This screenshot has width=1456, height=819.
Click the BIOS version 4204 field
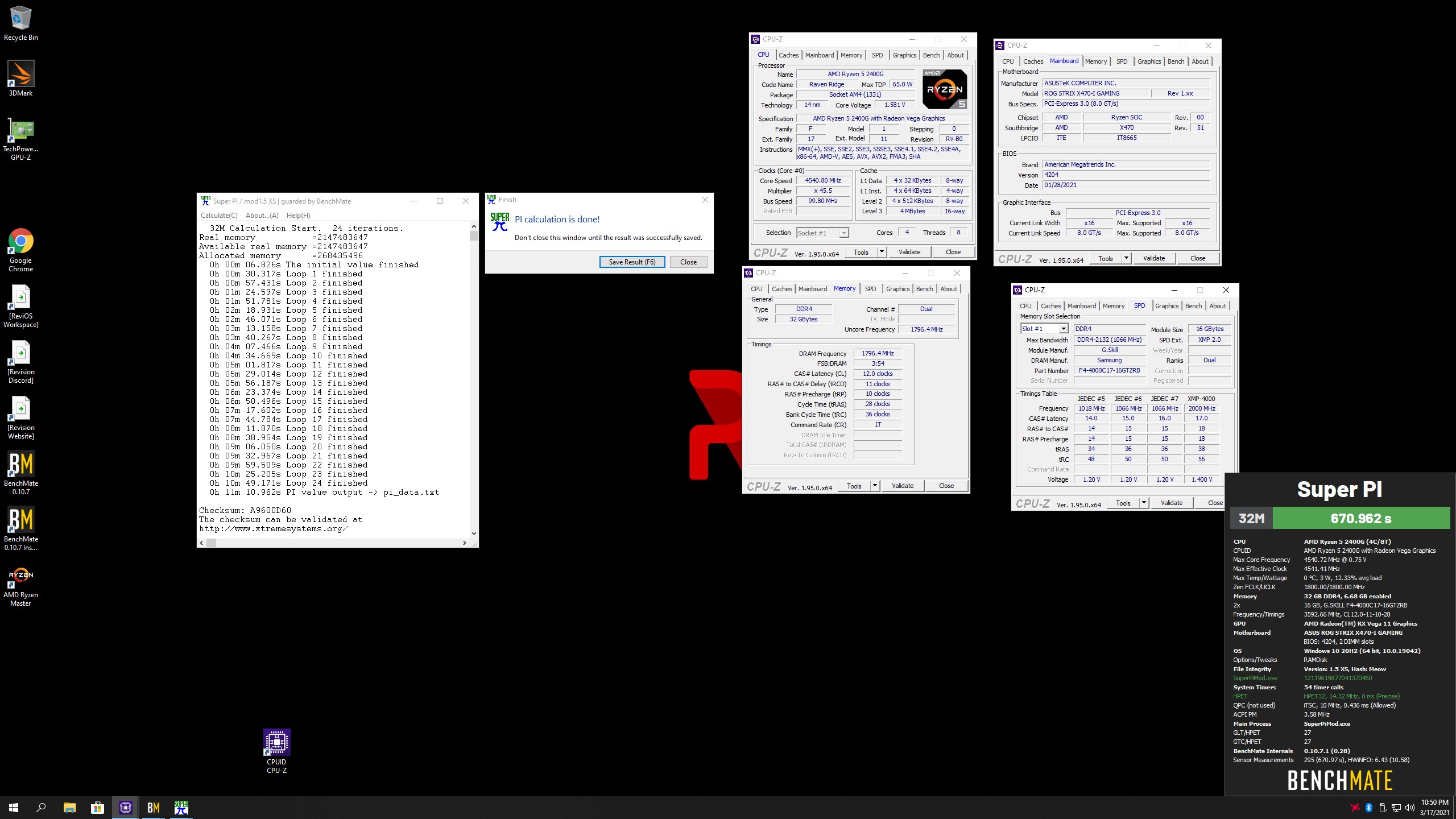tap(1126, 175)
